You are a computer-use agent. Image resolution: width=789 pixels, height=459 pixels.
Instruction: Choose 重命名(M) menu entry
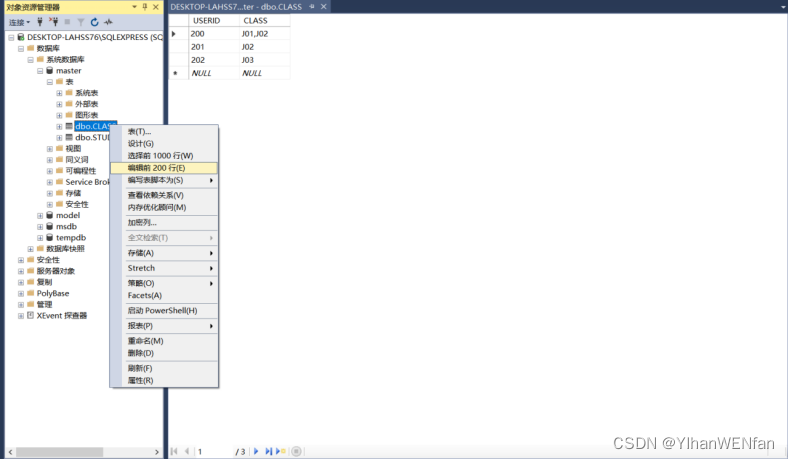(x=164, y=341)
